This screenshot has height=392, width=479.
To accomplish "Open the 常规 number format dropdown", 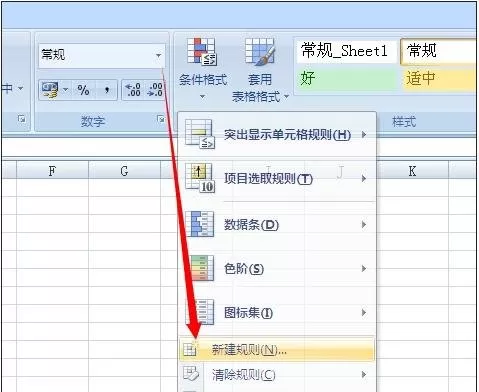I will coord(159,55).
